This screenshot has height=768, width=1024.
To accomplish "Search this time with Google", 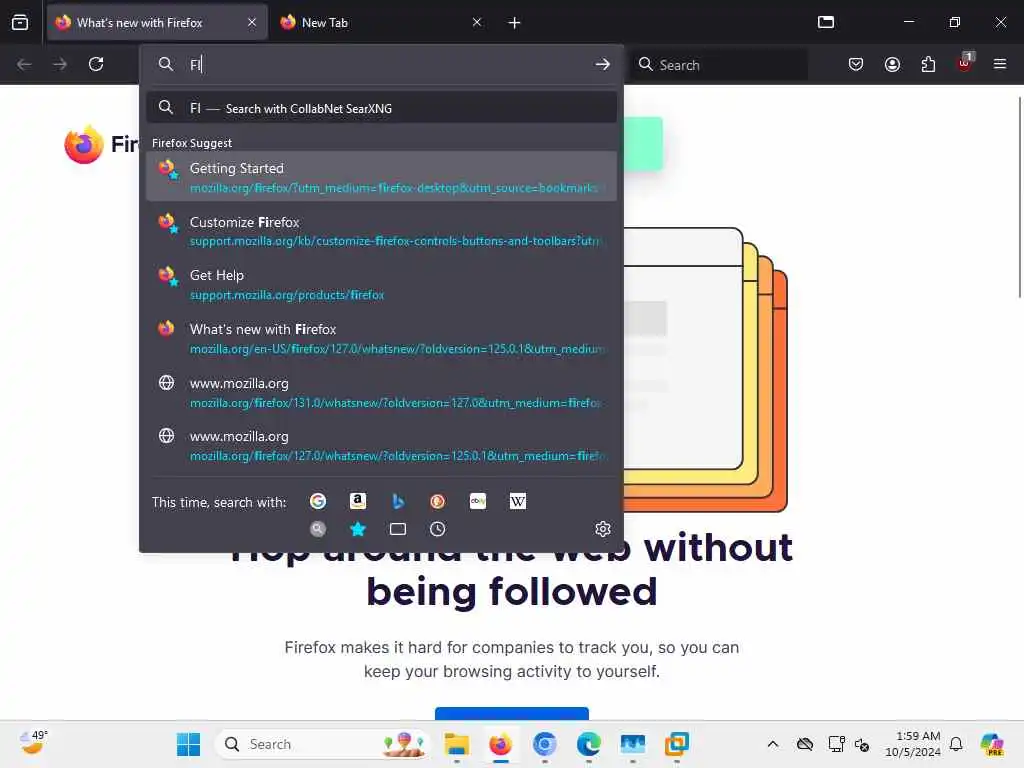I will tap(318, 502).
